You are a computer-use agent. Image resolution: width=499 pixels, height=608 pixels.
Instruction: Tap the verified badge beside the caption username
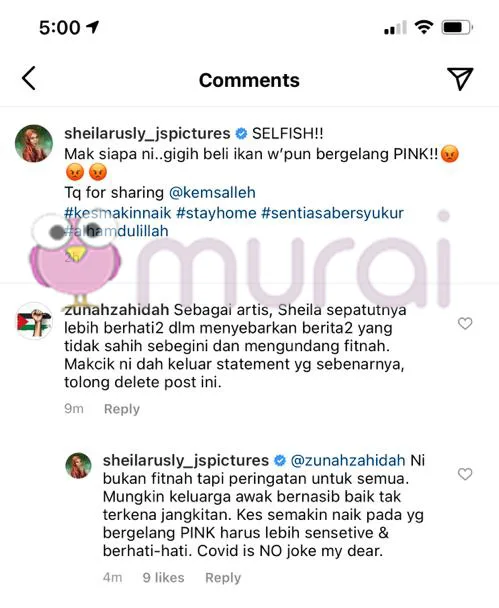click(241, 133)
